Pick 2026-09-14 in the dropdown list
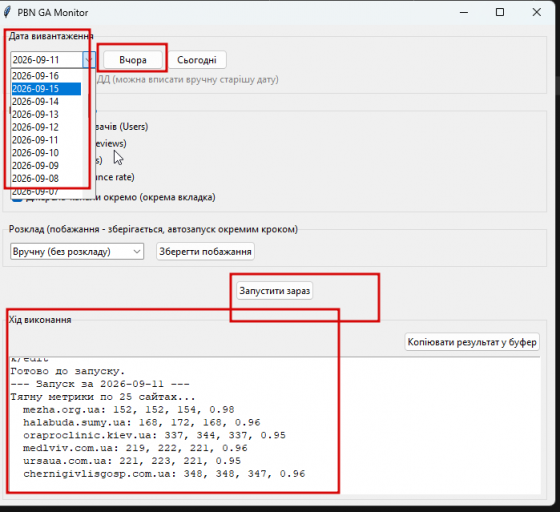Image resolution: width=560 pixels, height=512 pixels. click(46, 101)
